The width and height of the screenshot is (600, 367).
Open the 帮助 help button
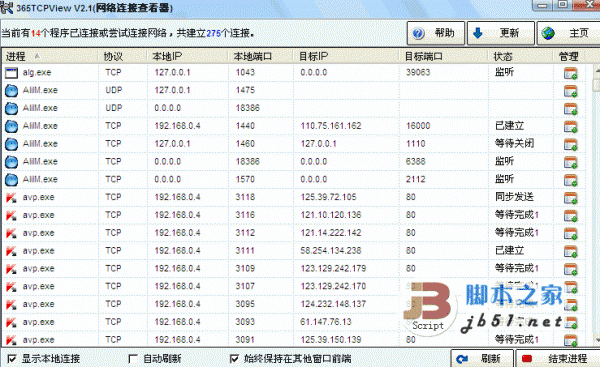tap(436, 33)
